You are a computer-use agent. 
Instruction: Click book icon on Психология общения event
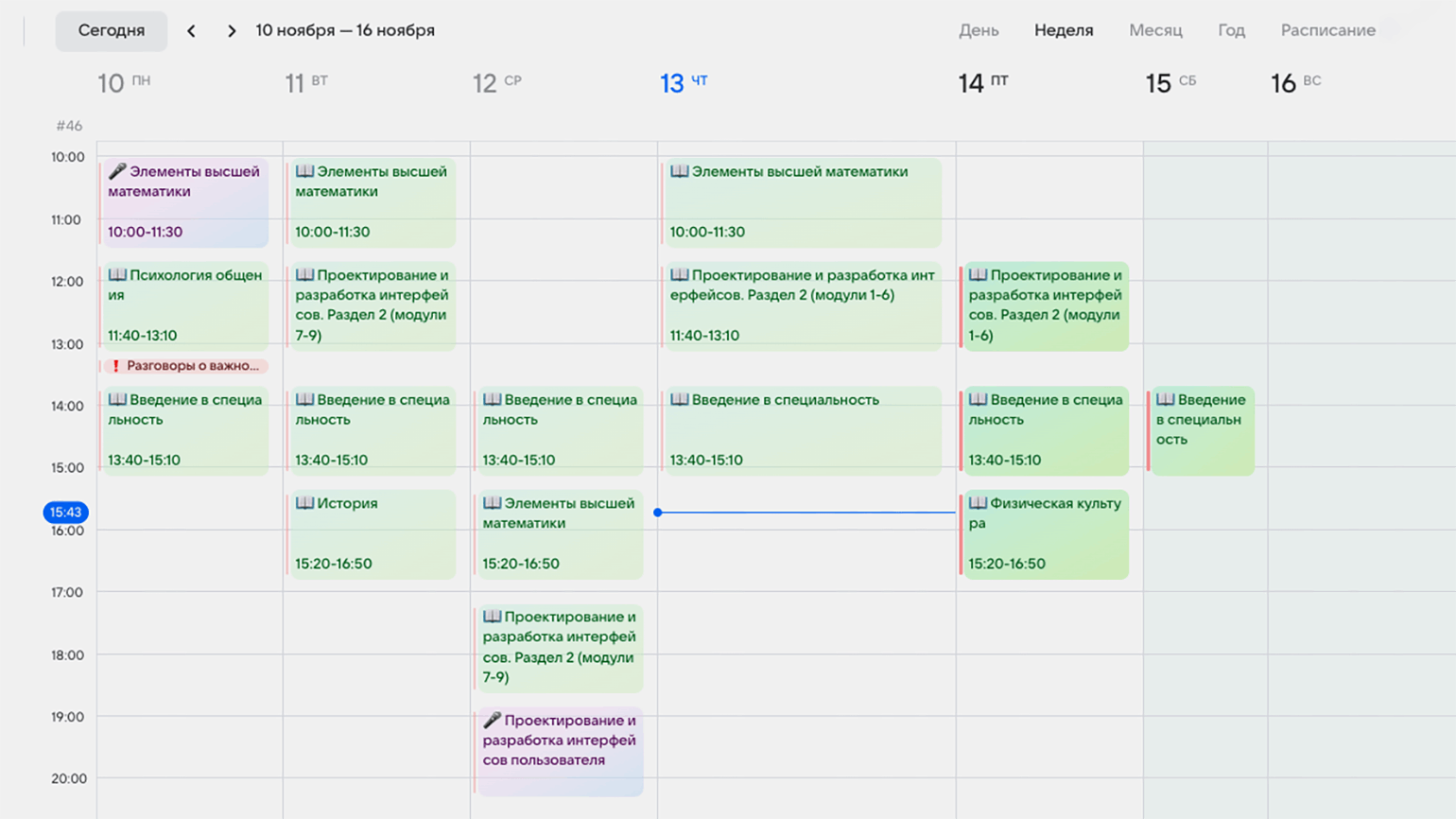pyautogui.click(x=117, y=275)
